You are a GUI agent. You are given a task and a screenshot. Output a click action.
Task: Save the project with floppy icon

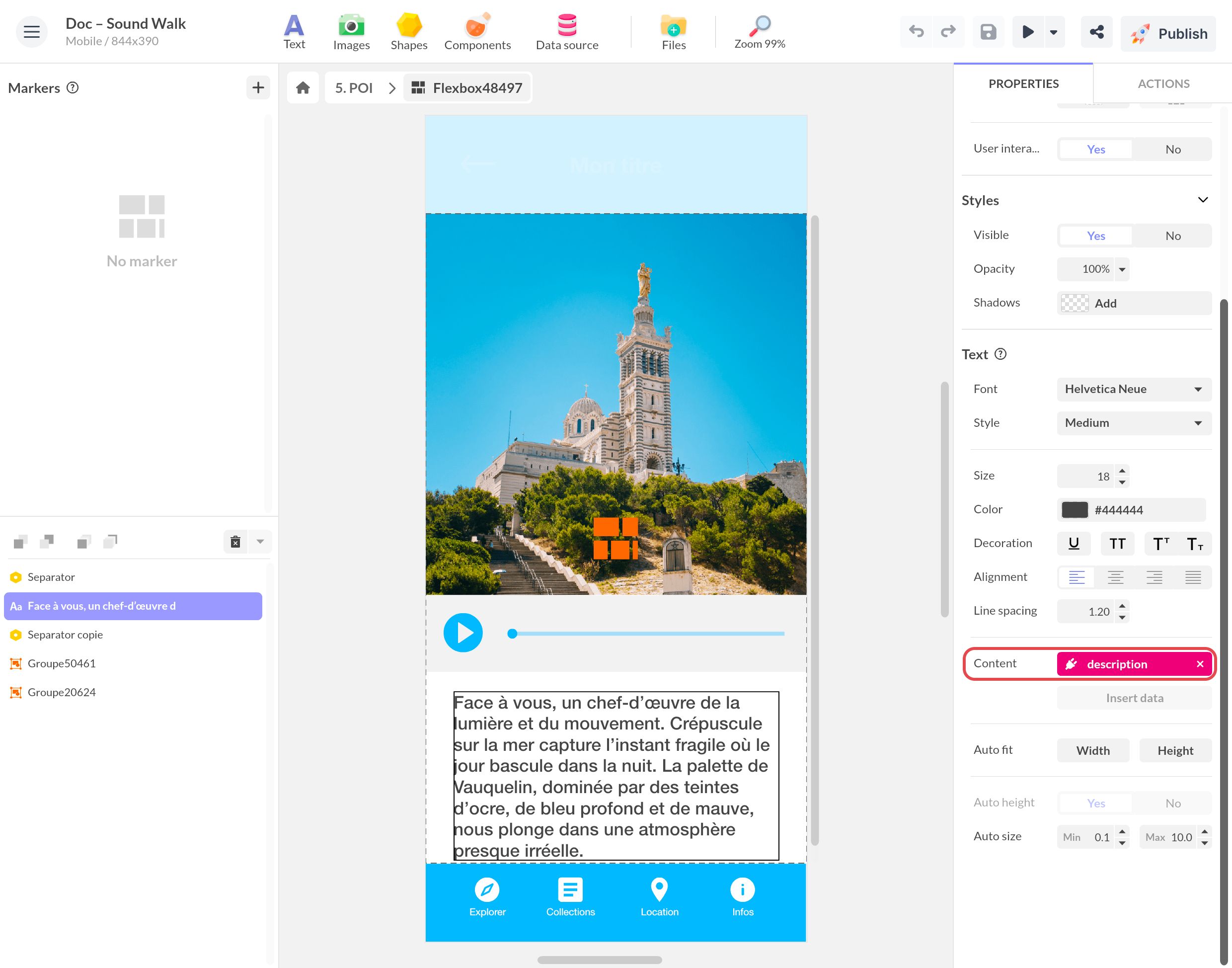tap(989, 32)
